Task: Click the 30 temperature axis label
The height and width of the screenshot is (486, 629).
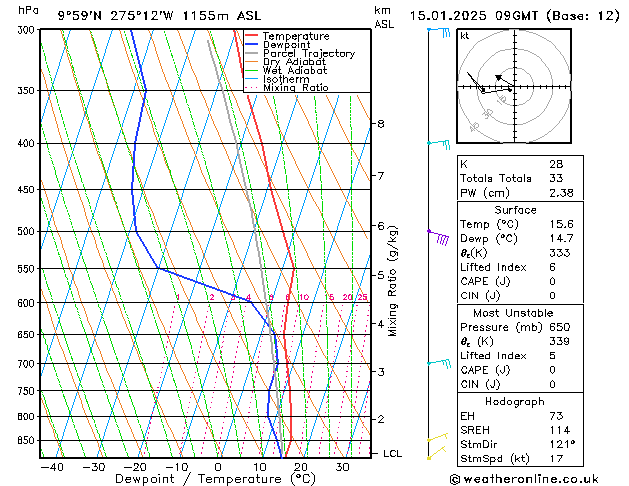Action: coord(342,467)
